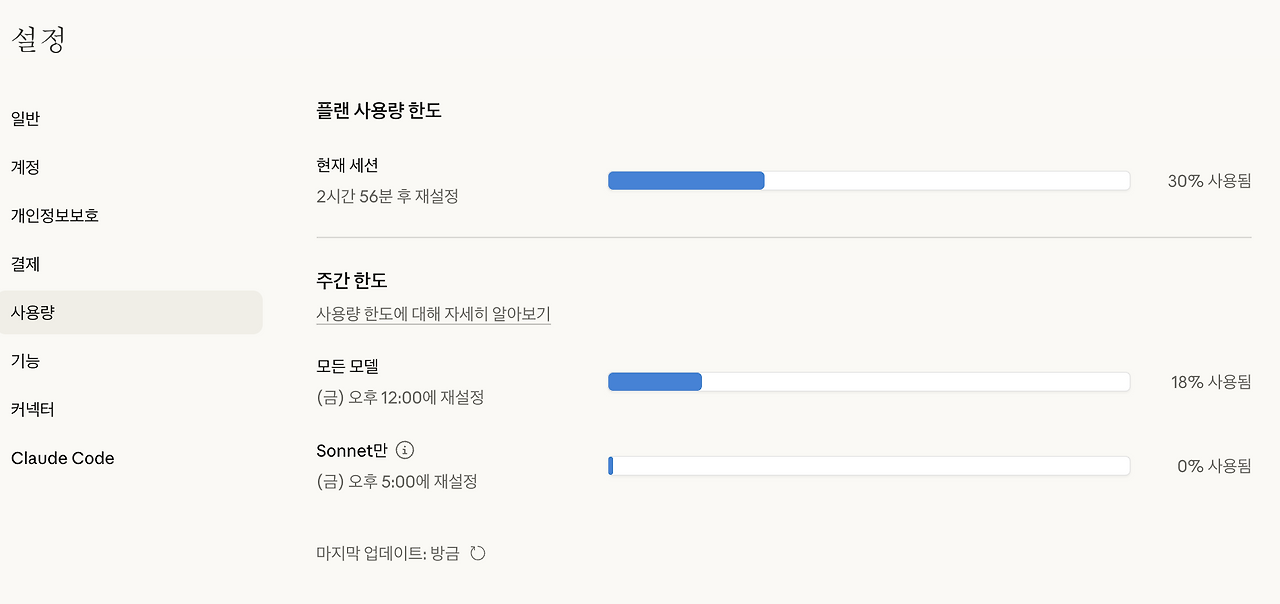Open the 커넥터 settings page
The width and height of the screenshot is (1280, 604).
33,409
